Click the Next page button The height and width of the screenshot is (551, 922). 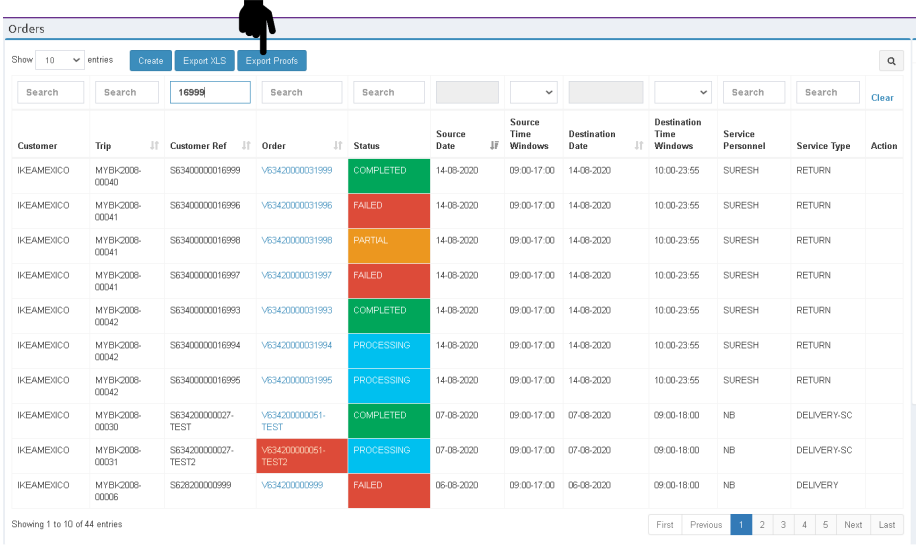[853, 525]
